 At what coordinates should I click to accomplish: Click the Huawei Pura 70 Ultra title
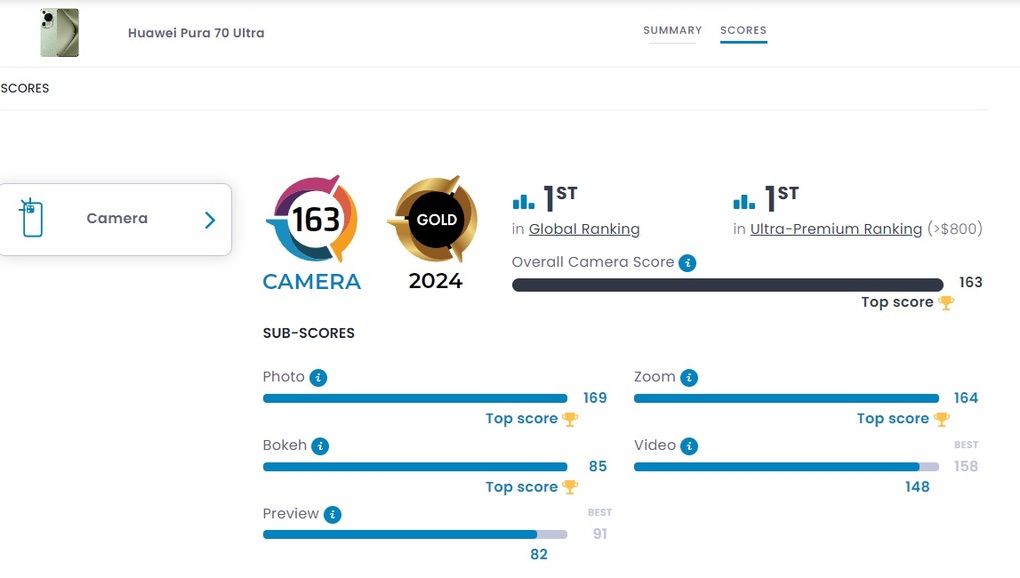click(196, 33)
